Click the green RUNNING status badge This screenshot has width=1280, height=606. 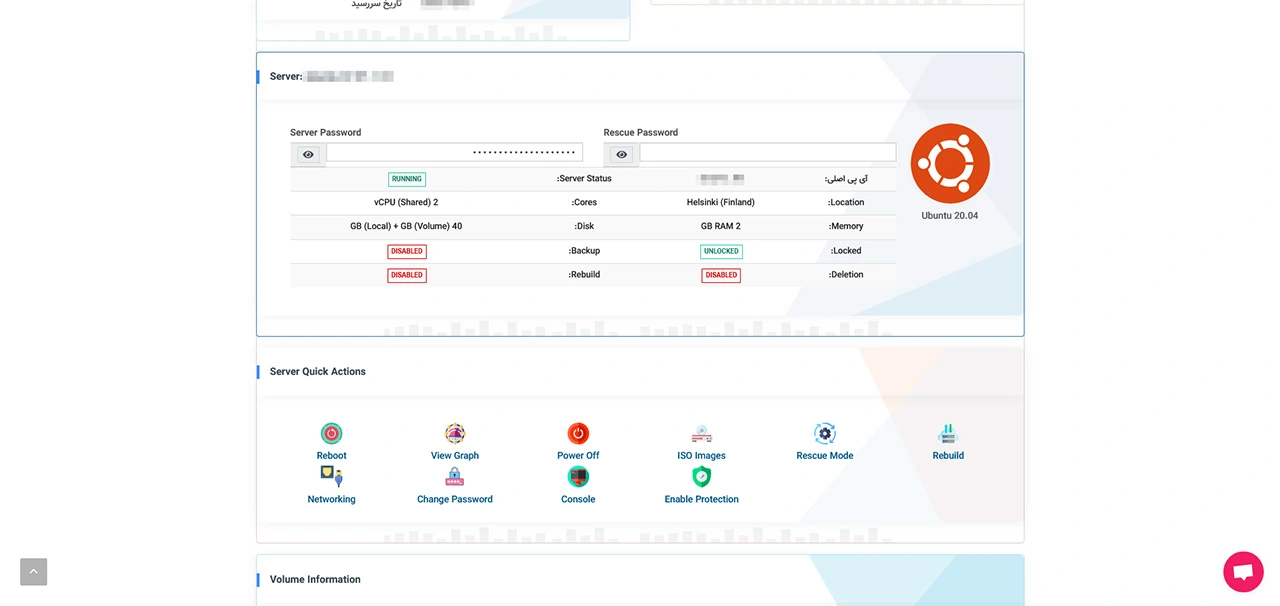(407, 179)
